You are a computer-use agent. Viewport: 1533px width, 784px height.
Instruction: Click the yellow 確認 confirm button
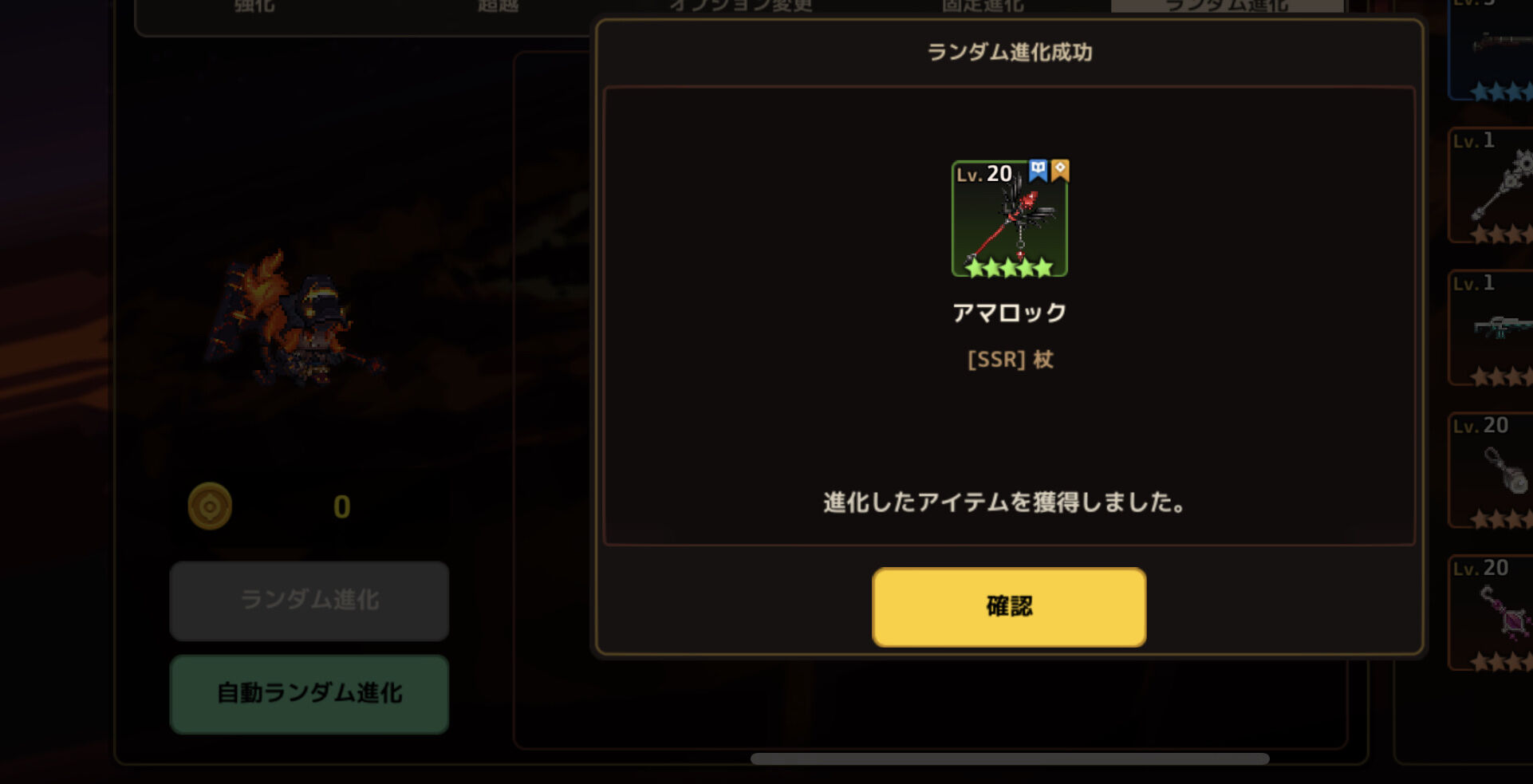1009,607
